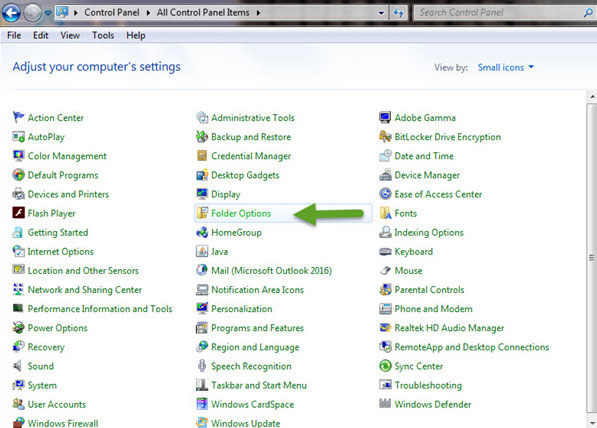Screen dimensions: 597x428
Task: Open the Backup and Restore icon
Action: (202, 136)
